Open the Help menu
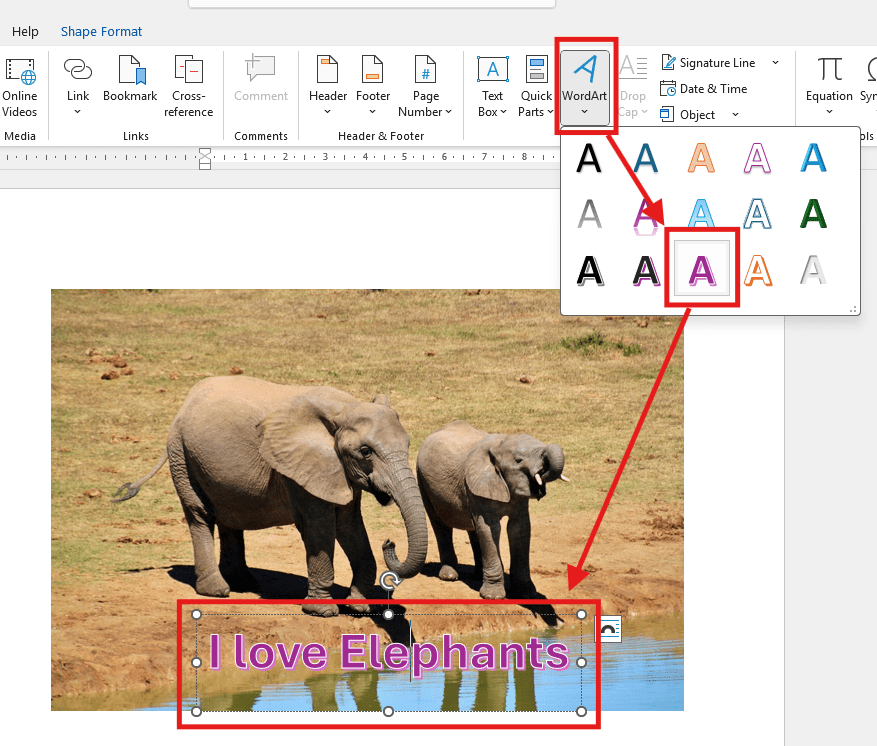This screenshot has height=746, width=877. tap(25, 31)
